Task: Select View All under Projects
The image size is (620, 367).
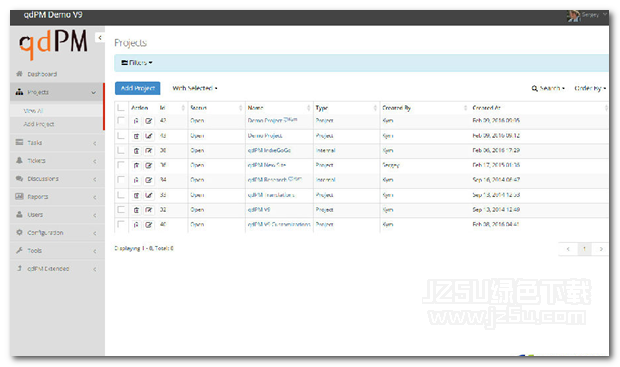Action: pyautogui.click(x=57, y=111)
